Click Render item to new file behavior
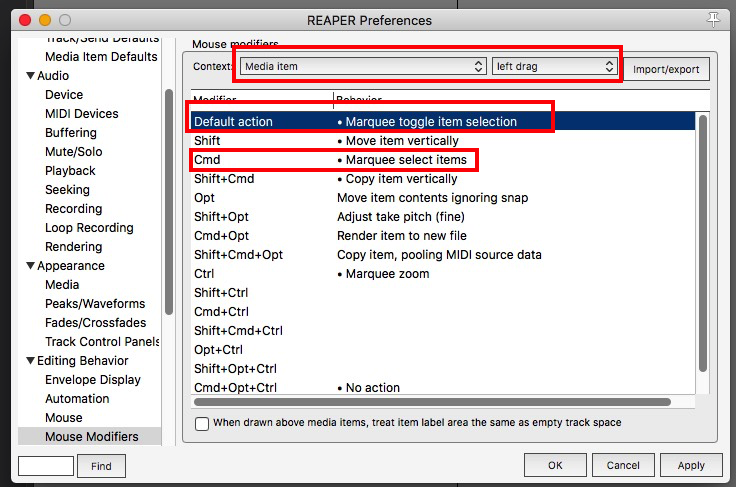 (x=402, y=236)
